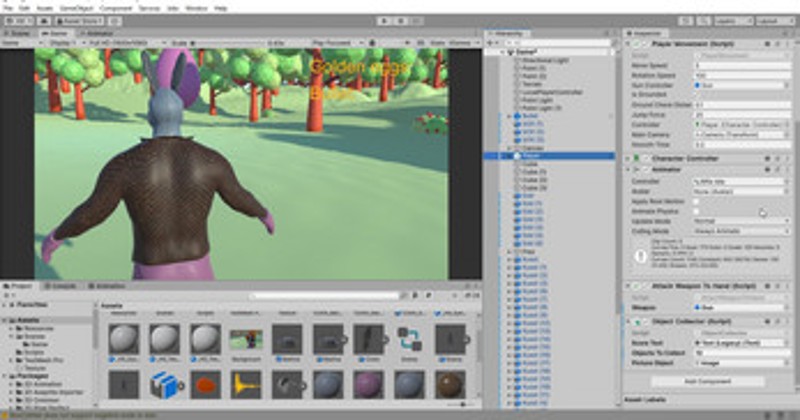Click the global search magnifier icon in the toolbar
Image resolution: width=800 pixels, height=420 pixels.
tap(704, 21)
